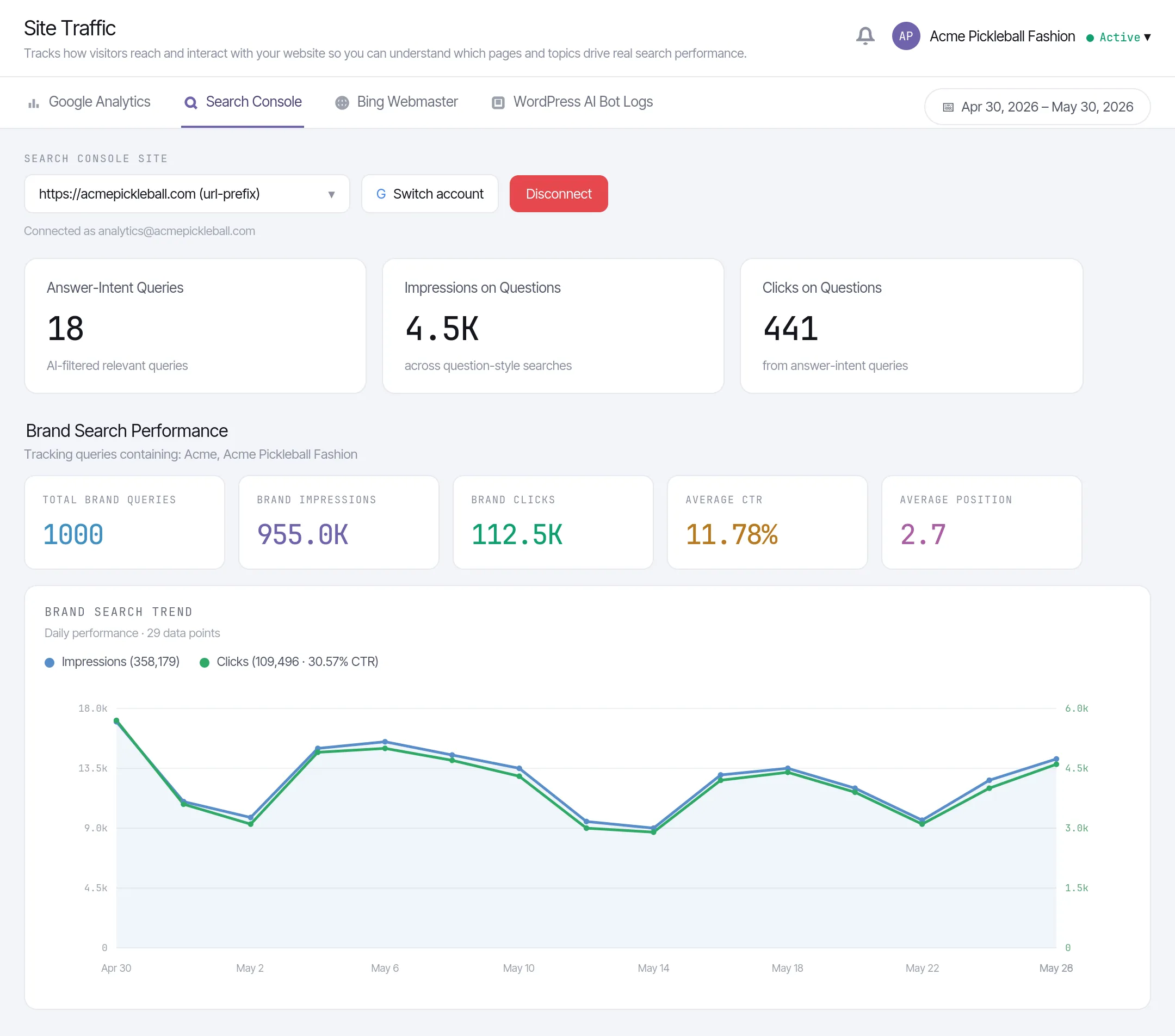Click the WordPress AI Bot Logs icon
Viewport: 1175px width, 1036px height.
[498, 103]
